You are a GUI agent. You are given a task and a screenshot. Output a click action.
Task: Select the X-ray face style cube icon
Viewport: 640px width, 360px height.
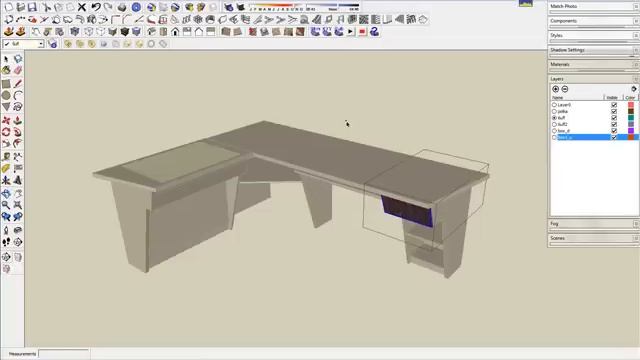point(75,31)
